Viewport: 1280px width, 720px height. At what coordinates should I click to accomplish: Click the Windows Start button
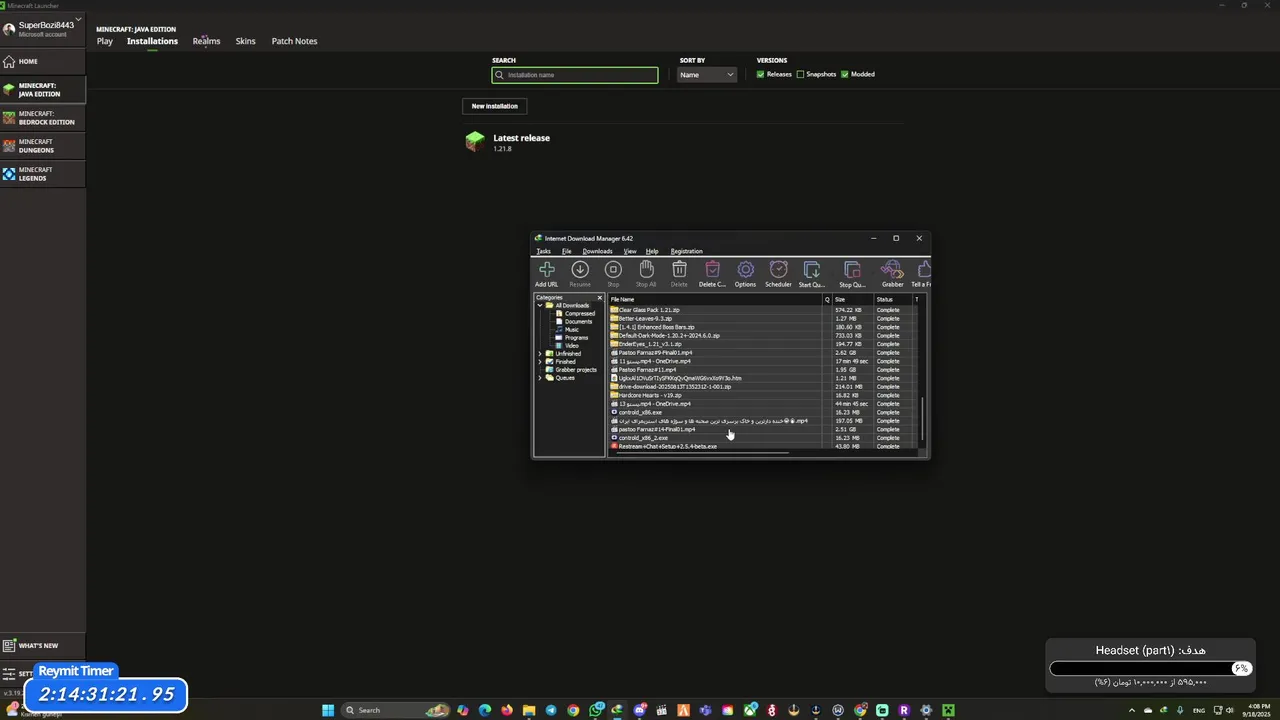tap(328, 710)
